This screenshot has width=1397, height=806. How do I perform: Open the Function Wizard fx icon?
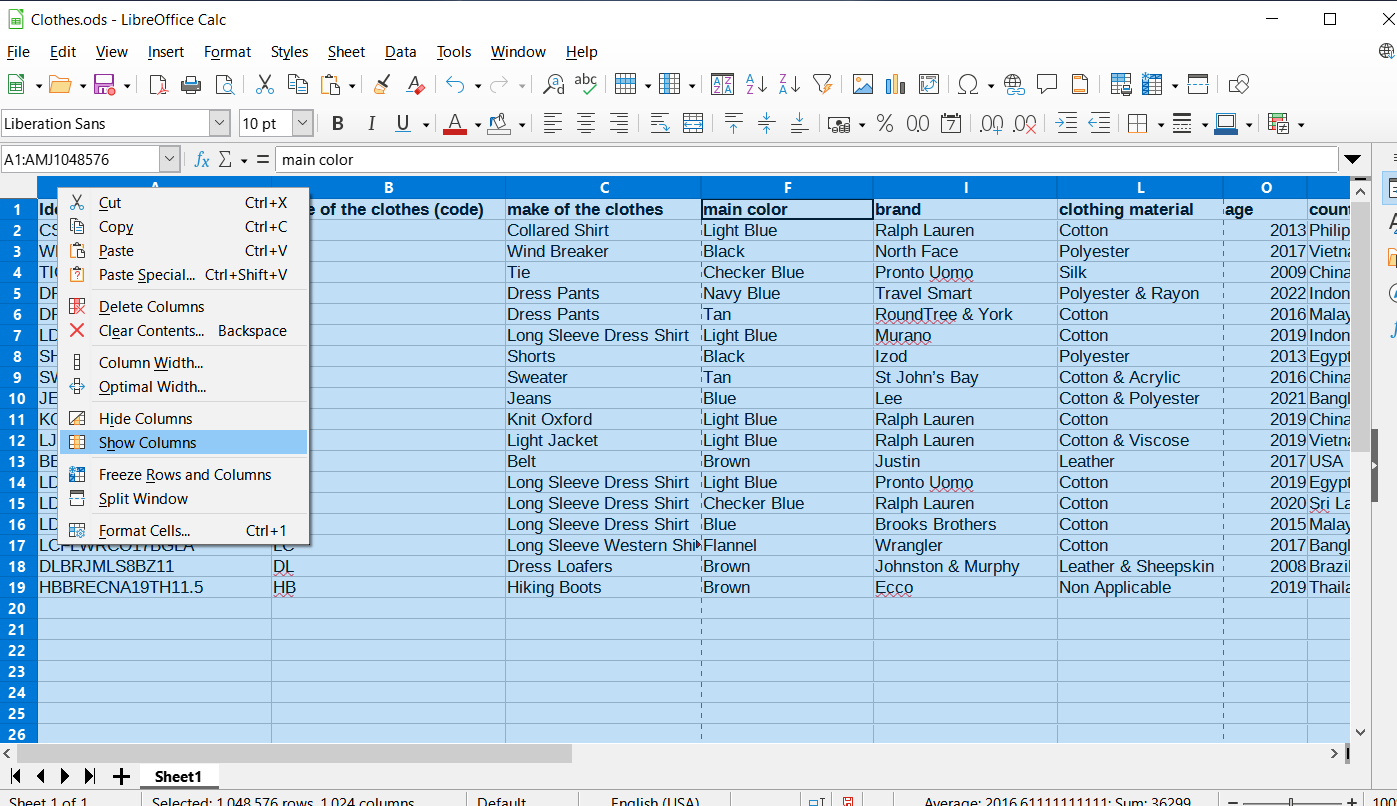[202, 160]
